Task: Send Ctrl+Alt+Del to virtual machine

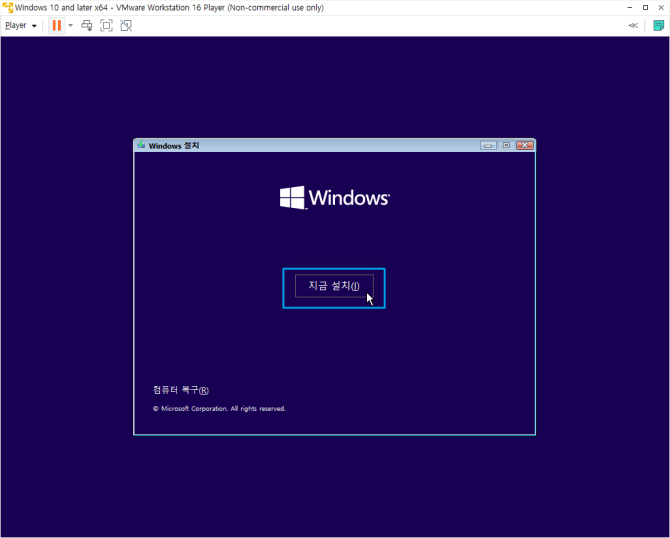Action: [87, 26]
